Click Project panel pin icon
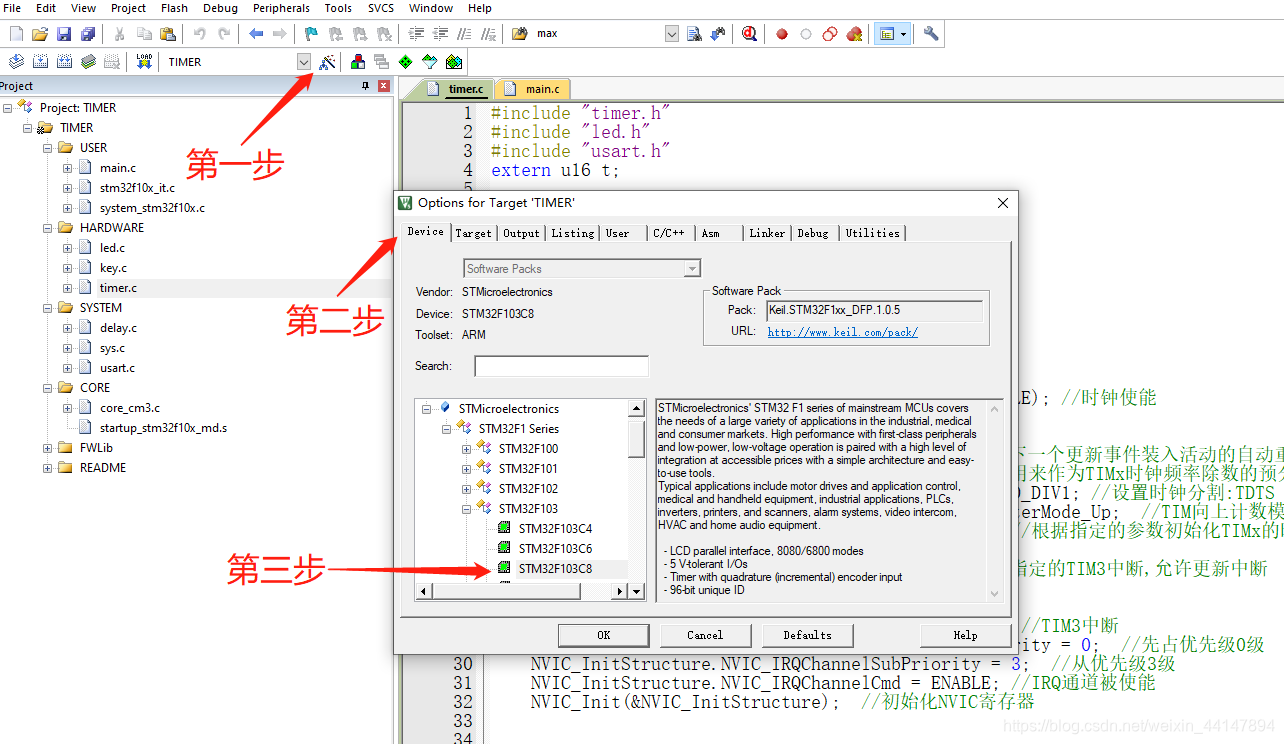Image resolution: width=1284 pixels, height=744 pixels. click(x=365, y=86)
